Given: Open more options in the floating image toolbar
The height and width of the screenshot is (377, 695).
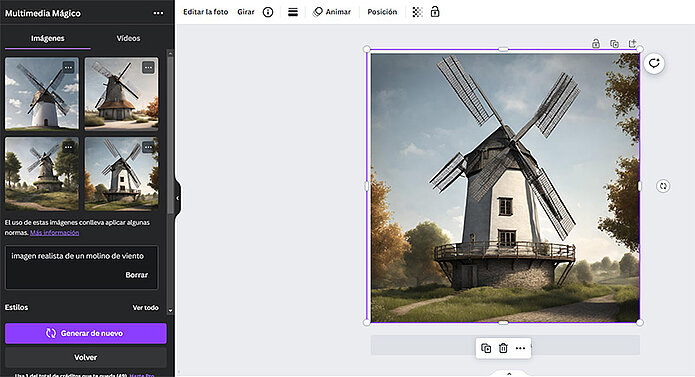Looking at the screenshot, I should 520,348.
